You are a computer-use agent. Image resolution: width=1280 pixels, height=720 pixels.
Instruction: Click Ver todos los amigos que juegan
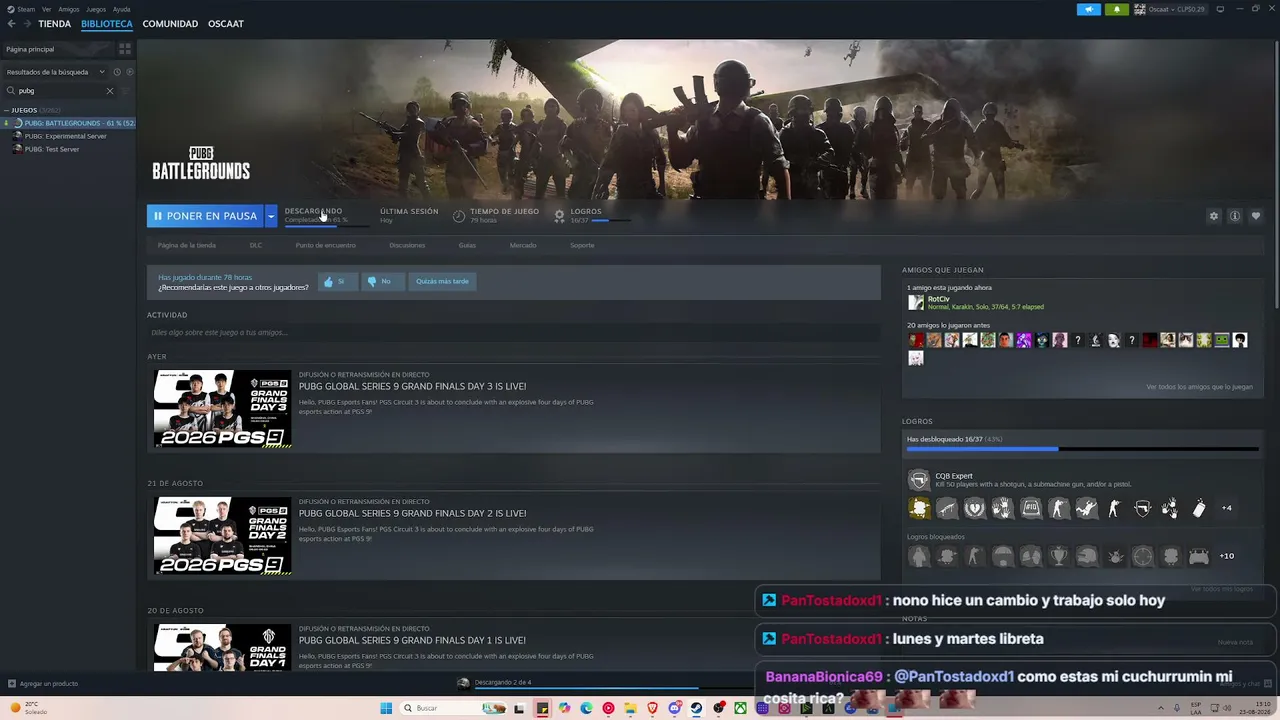[x=1199, y=387]
